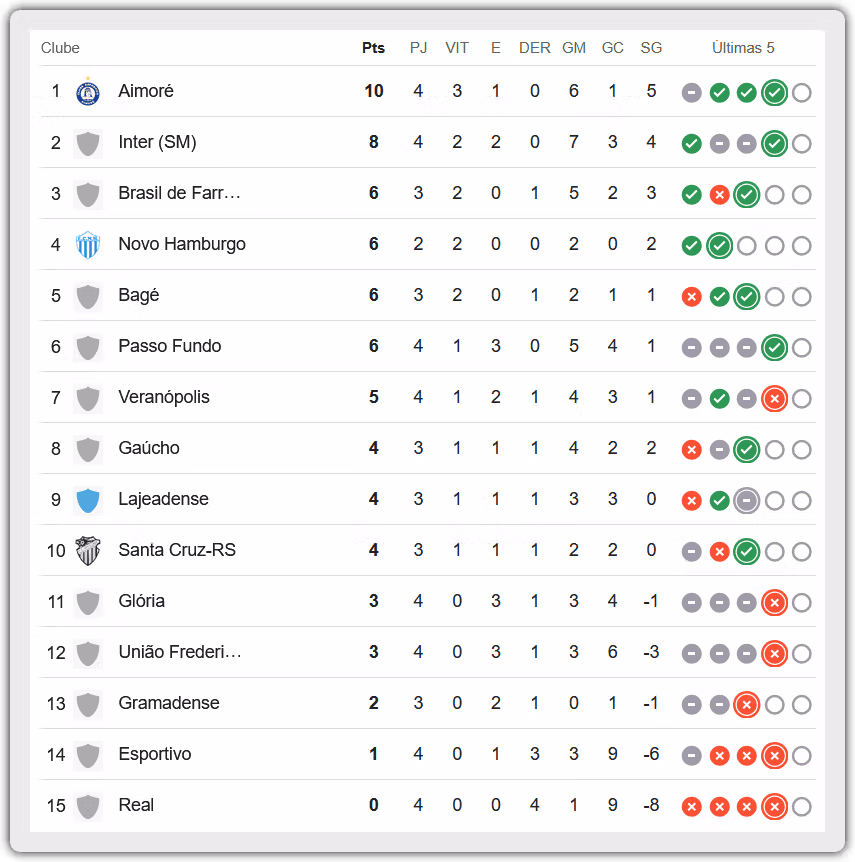Click the Últimas 5 column header

(x=743, y=48)
